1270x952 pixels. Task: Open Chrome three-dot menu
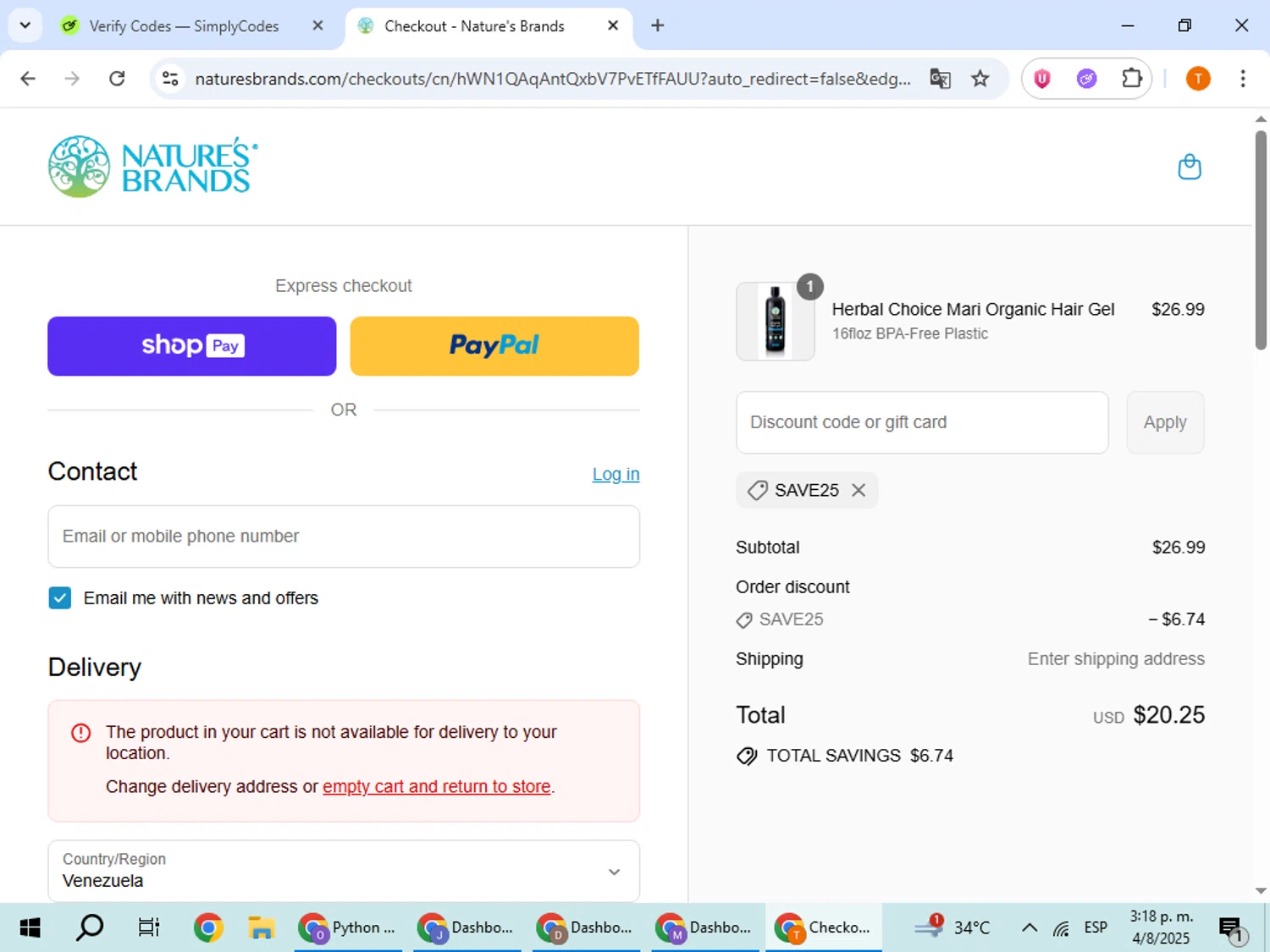tap(1243, 79)
